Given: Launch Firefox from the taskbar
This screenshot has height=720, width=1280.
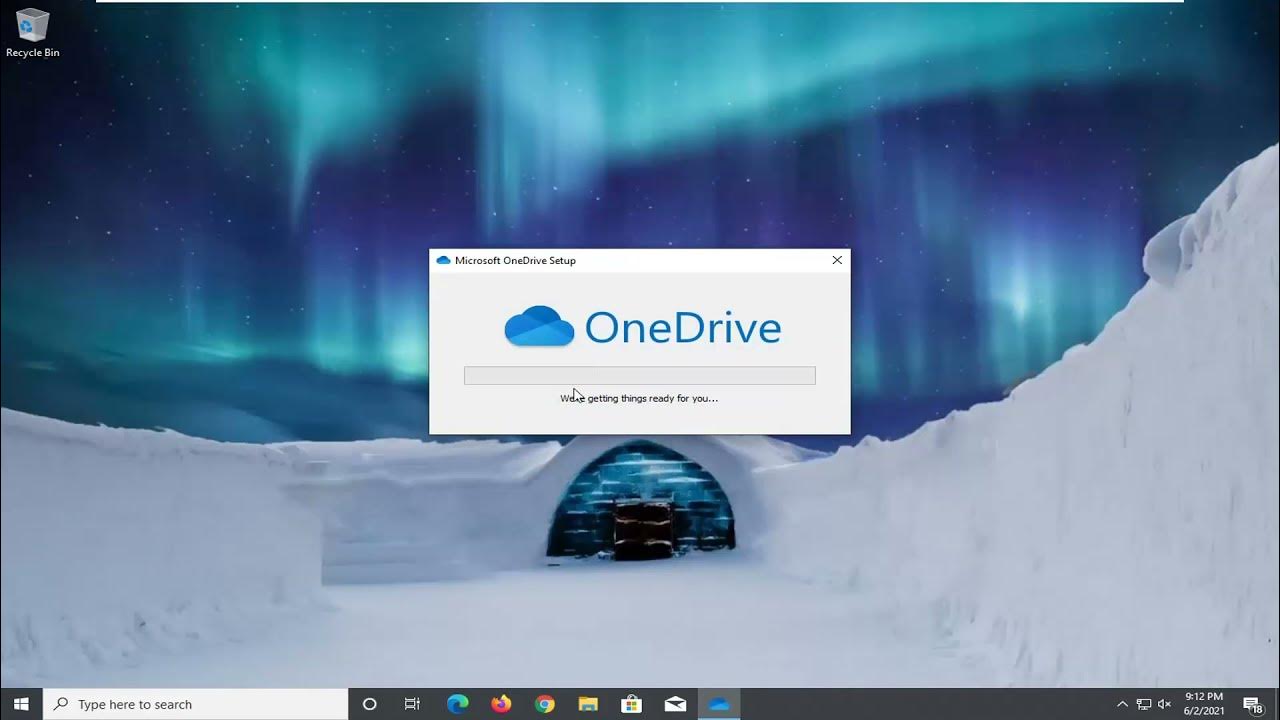Looking at the screenshot, I should pos(501,704).
